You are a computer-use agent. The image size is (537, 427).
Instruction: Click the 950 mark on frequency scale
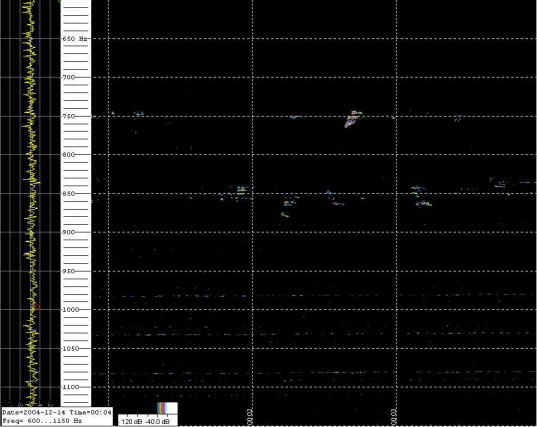tap(68, 271)
